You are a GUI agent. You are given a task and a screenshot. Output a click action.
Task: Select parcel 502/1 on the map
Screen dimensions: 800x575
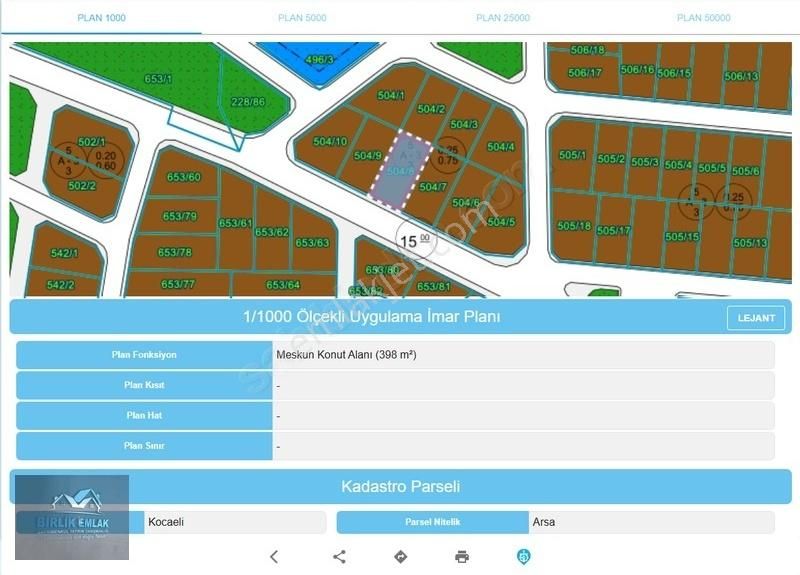pos(92,142)
